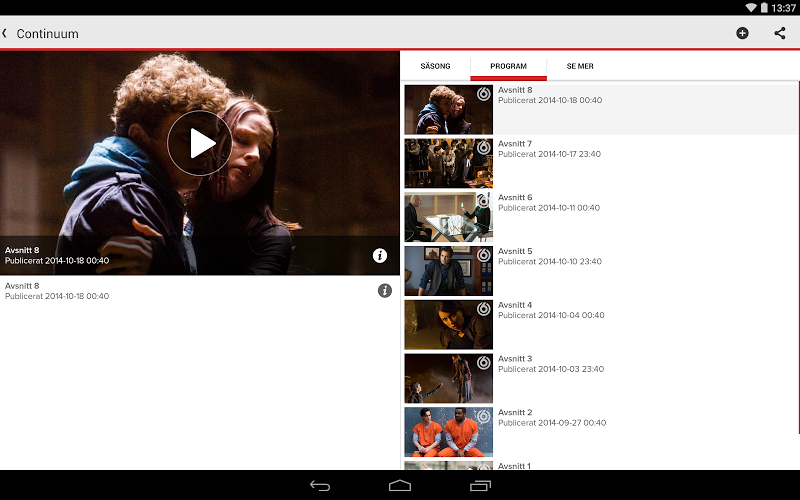Tap the Android home navigation button
Image resolution: width=800 pixels, height=500 pixels.
pos(400,486)
